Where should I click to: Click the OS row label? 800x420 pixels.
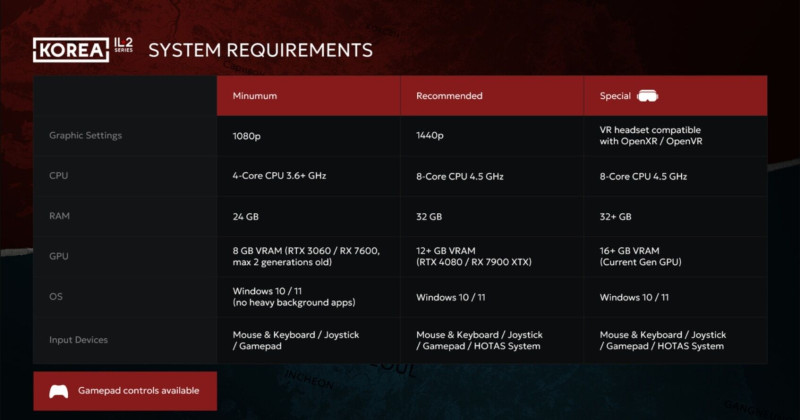pos(56,297)
